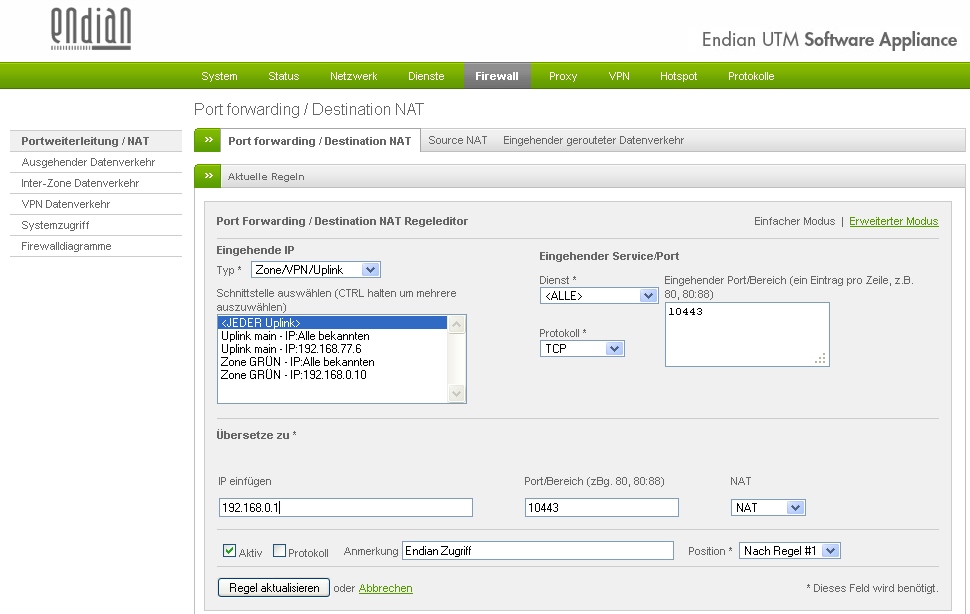The image size is (970, 614).
Task: Open the NAT type dropdown
Action: (768, 508)
